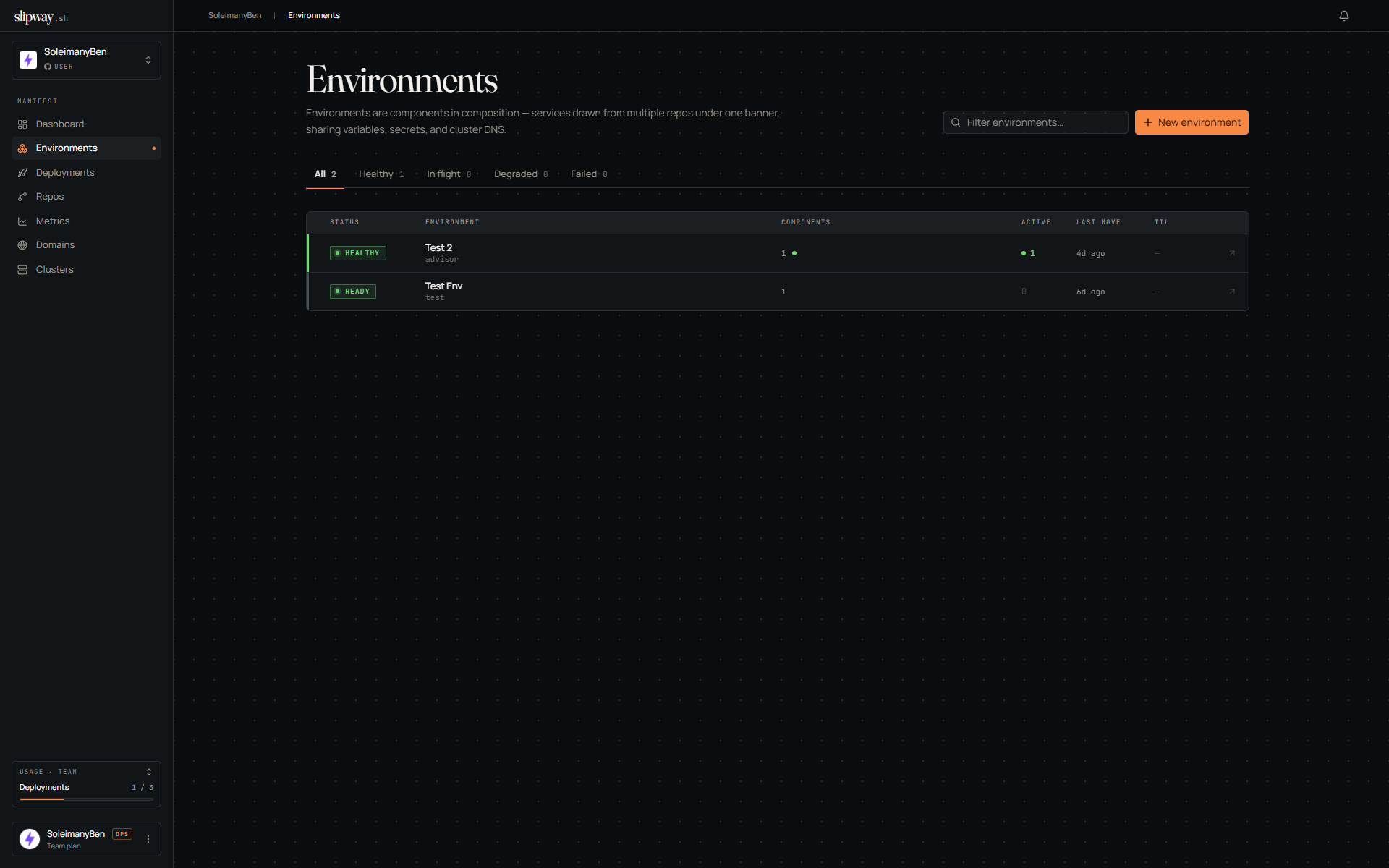The image size is (1389, 868).
Task: Click the MANIFEST section label
Action: click(38, 101)
